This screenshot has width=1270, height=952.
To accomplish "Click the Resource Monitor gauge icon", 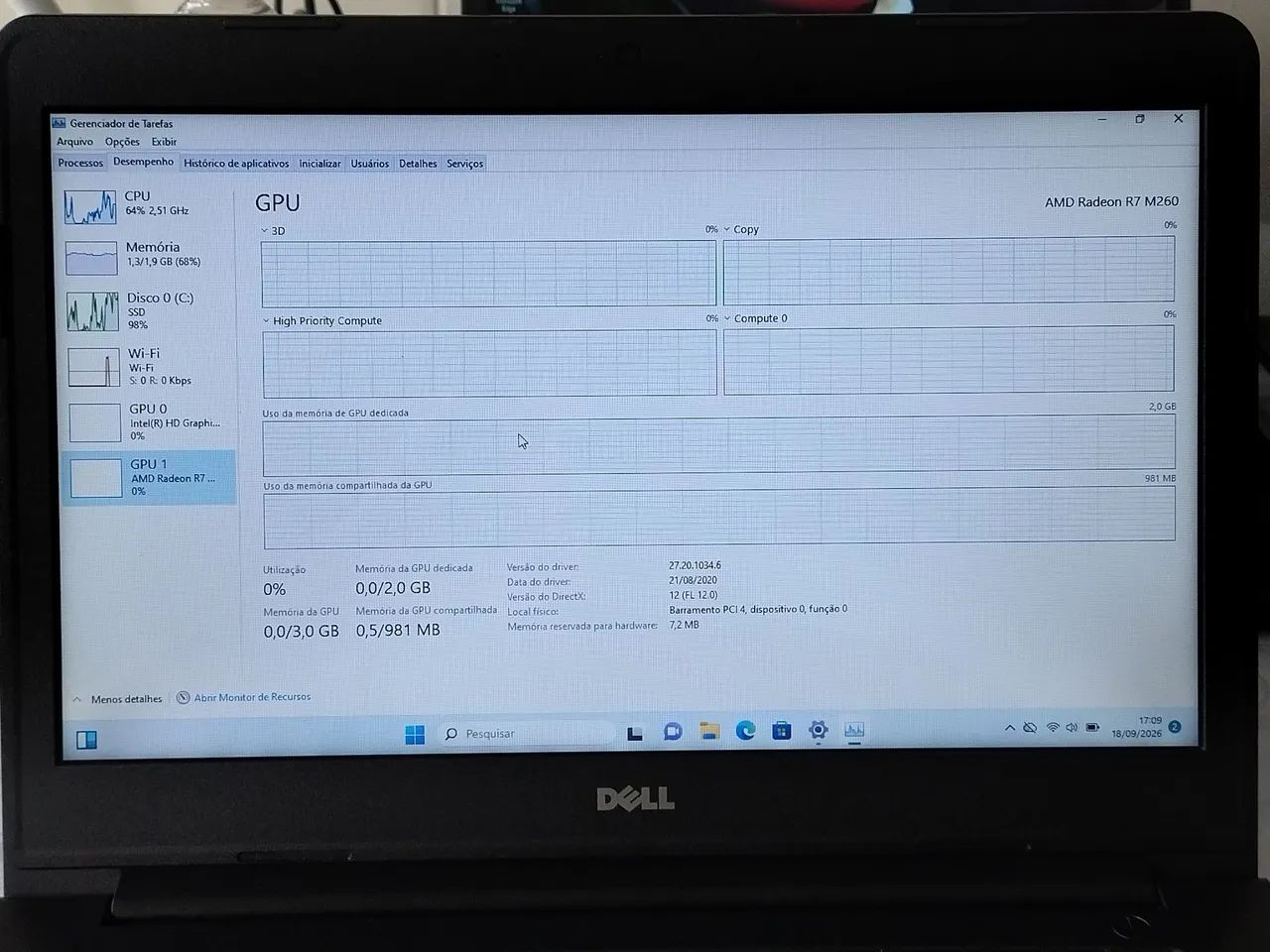I will pyautogui.click(x=183, y=698).
